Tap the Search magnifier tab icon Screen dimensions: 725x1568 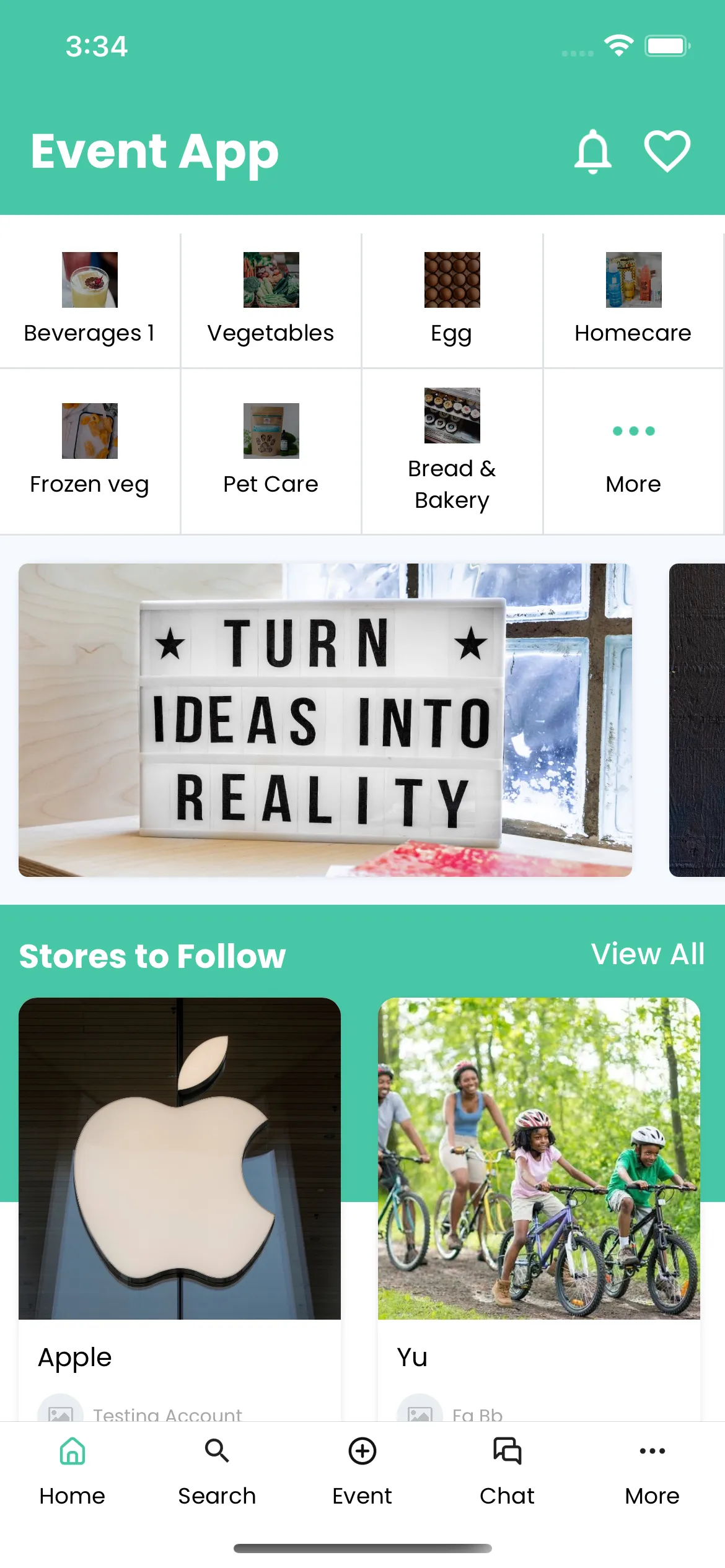[217, 1450]
